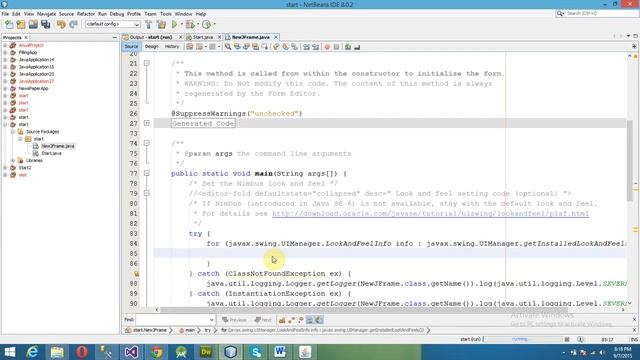Expand the Generated Code fold on line 27
The image size is (640, 360).
[147, 123]
